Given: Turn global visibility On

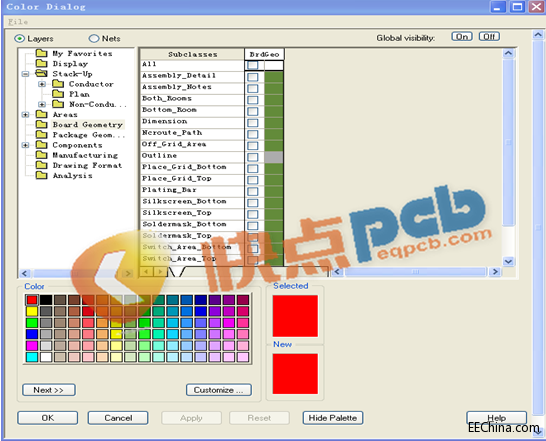Looking at the screenshot, I should tap(462, 37).
